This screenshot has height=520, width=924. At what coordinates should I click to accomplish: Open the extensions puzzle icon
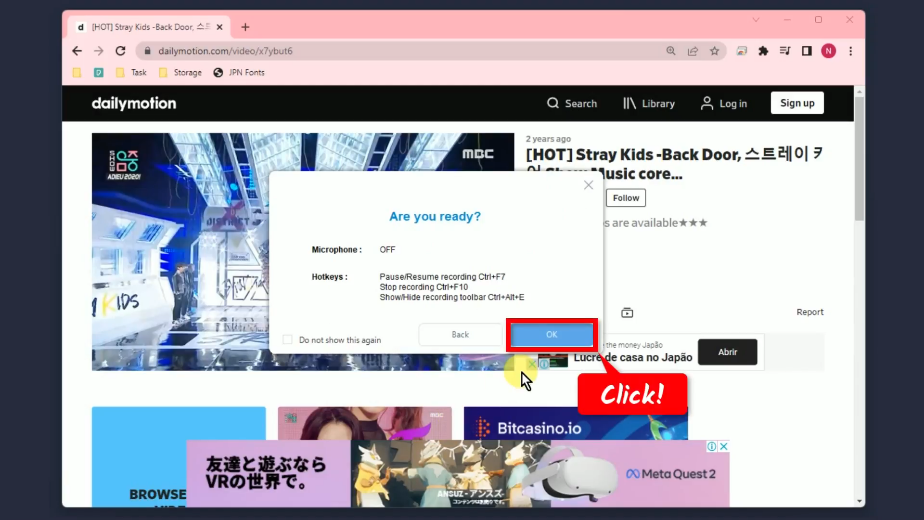(x=763, y=51)
